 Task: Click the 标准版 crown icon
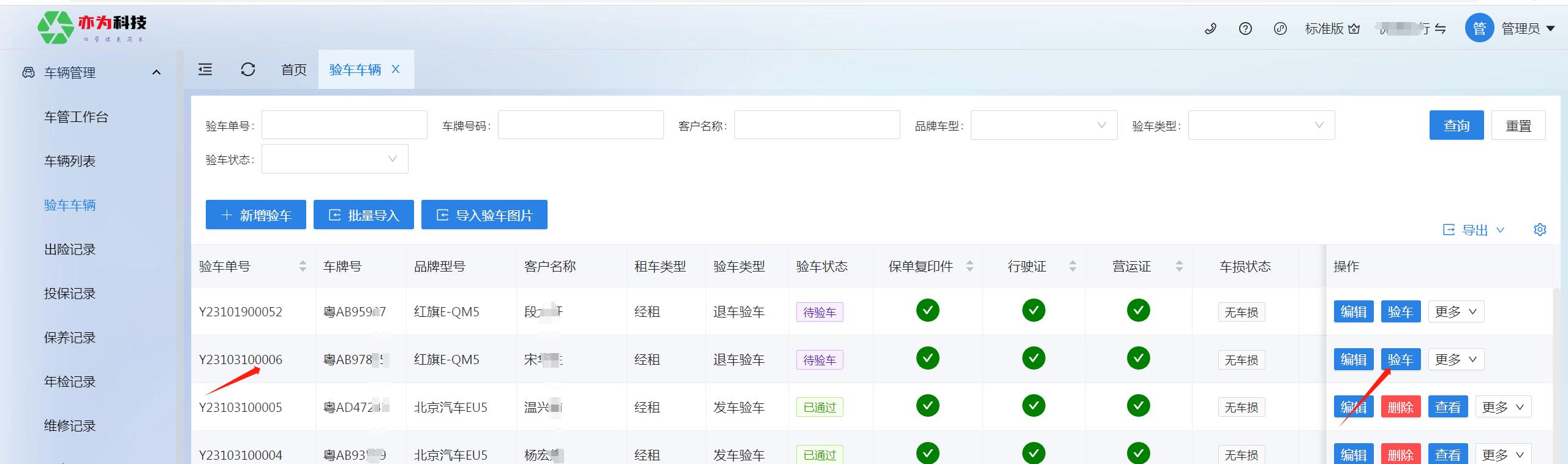1354,29
